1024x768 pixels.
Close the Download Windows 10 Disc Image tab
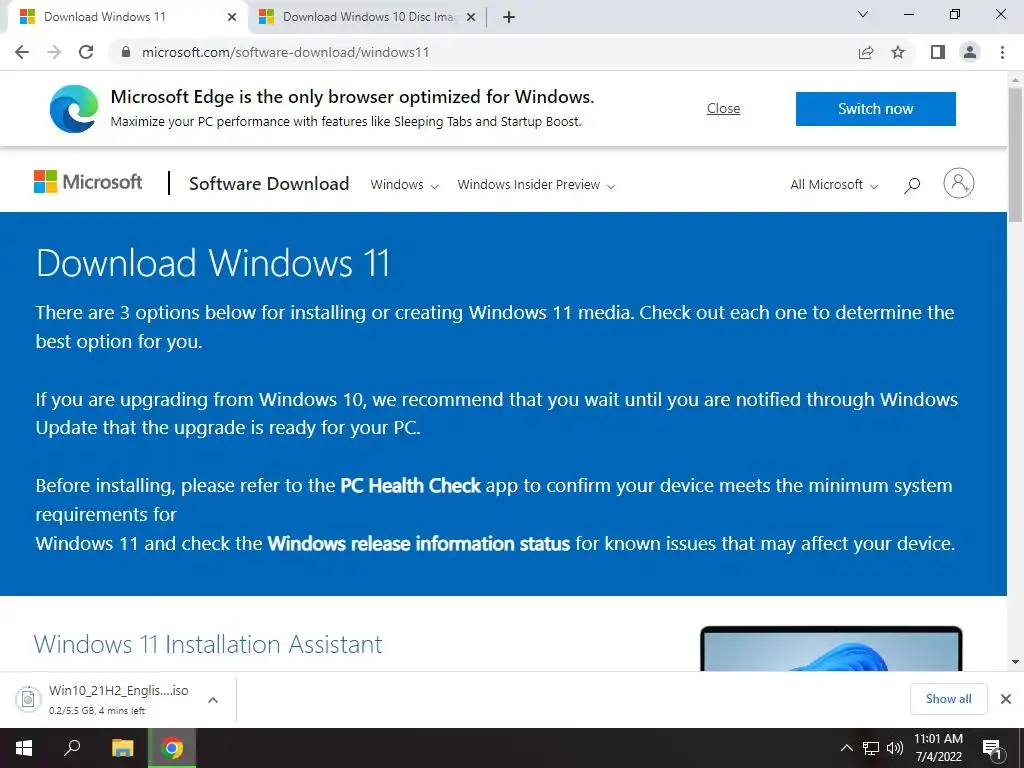(x=471, y=17)
